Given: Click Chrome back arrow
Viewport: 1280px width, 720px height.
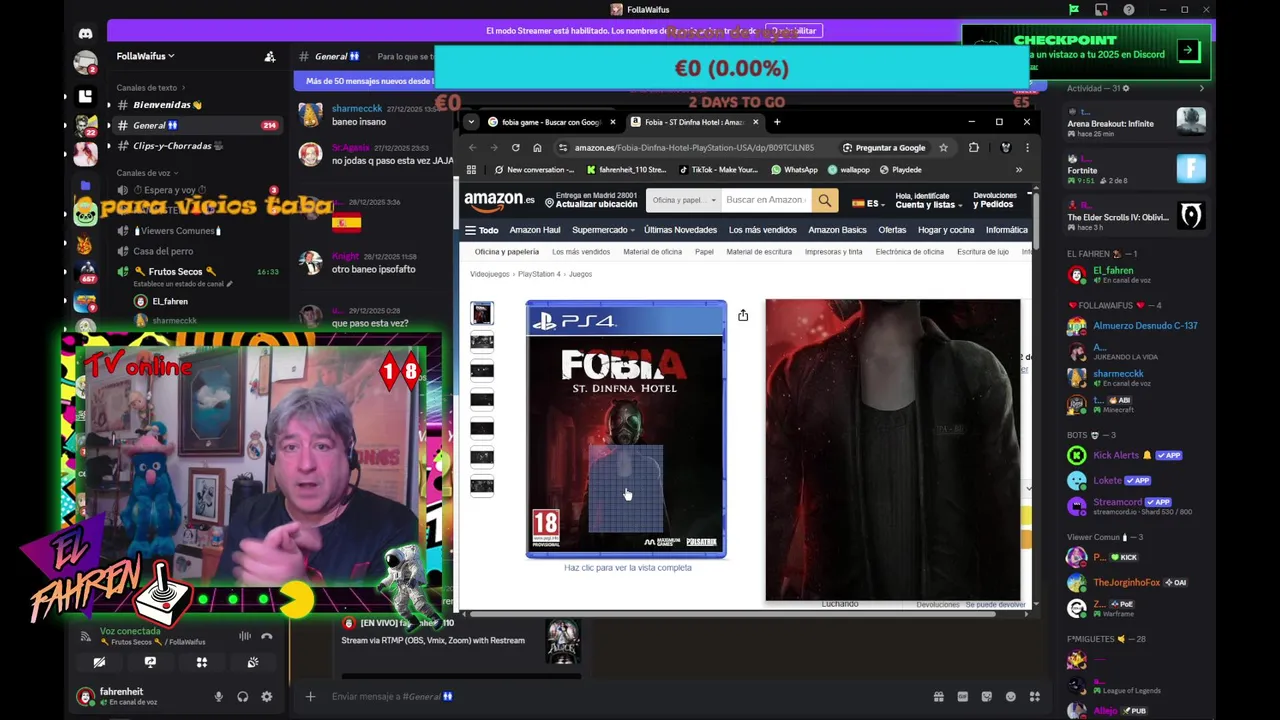Looking at the screenshot, I should click(473, 148).
